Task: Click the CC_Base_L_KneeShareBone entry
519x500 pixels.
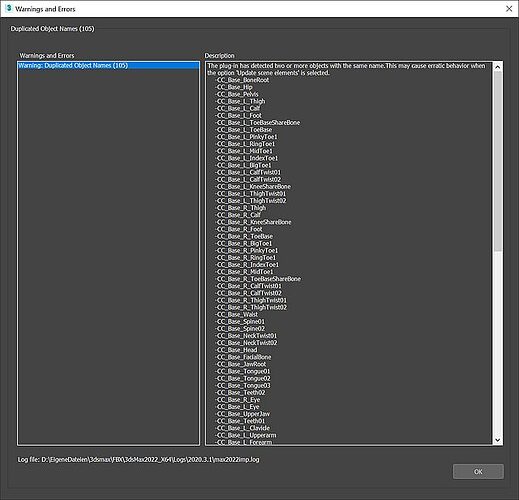Action: coord(253,186)
